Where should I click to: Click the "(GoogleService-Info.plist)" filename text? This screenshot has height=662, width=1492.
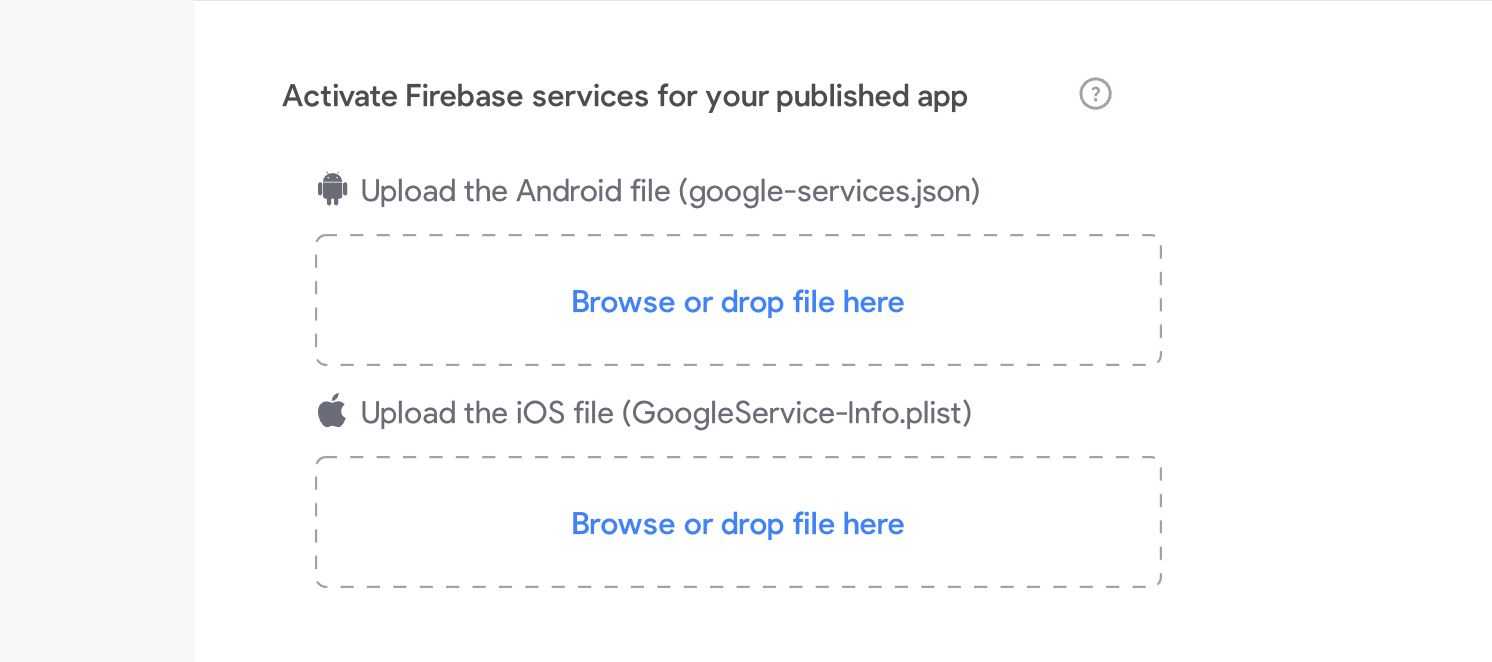click(x=797, y=413)
